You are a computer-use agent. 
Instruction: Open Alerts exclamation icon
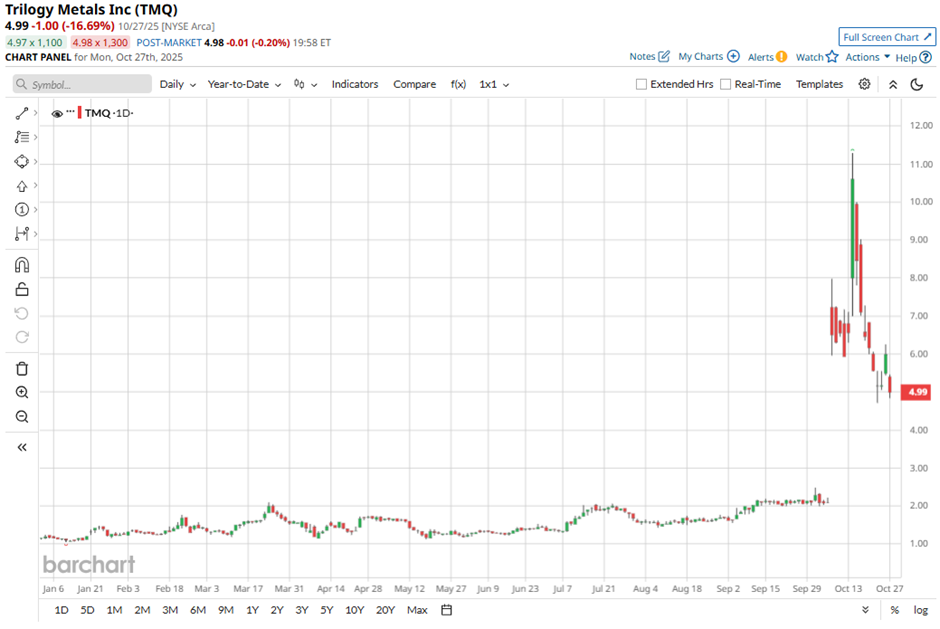pyautogui.click(x=781, y=56)
